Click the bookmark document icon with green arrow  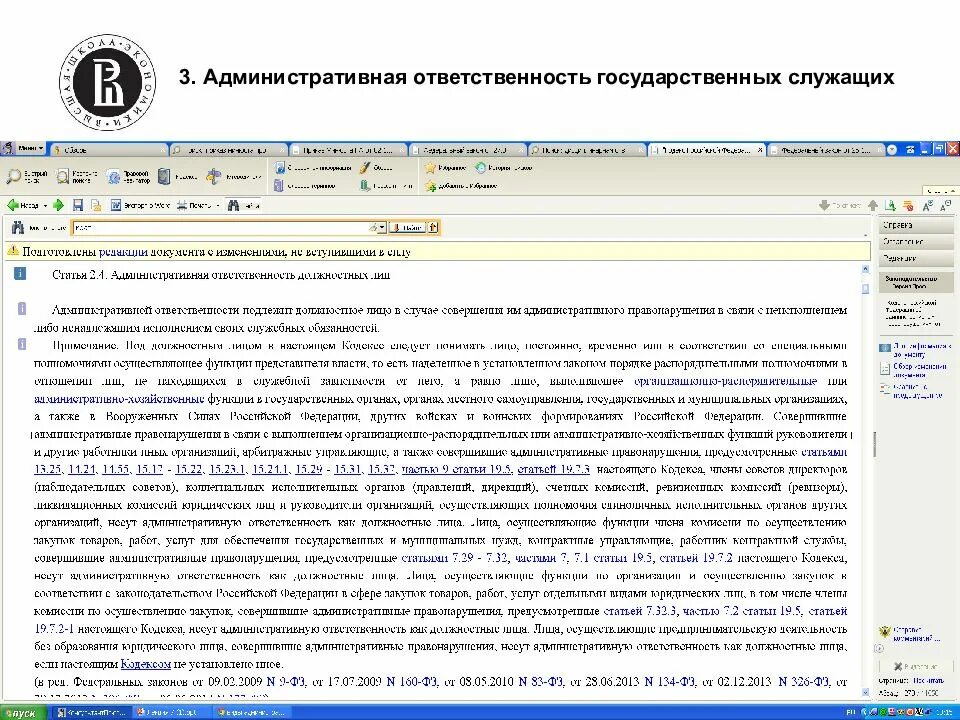[890, 206]
